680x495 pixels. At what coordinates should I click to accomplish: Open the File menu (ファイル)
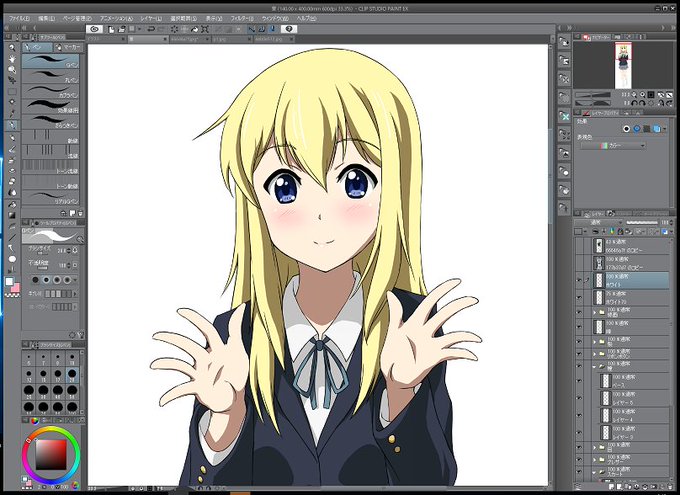pos(19,19)
